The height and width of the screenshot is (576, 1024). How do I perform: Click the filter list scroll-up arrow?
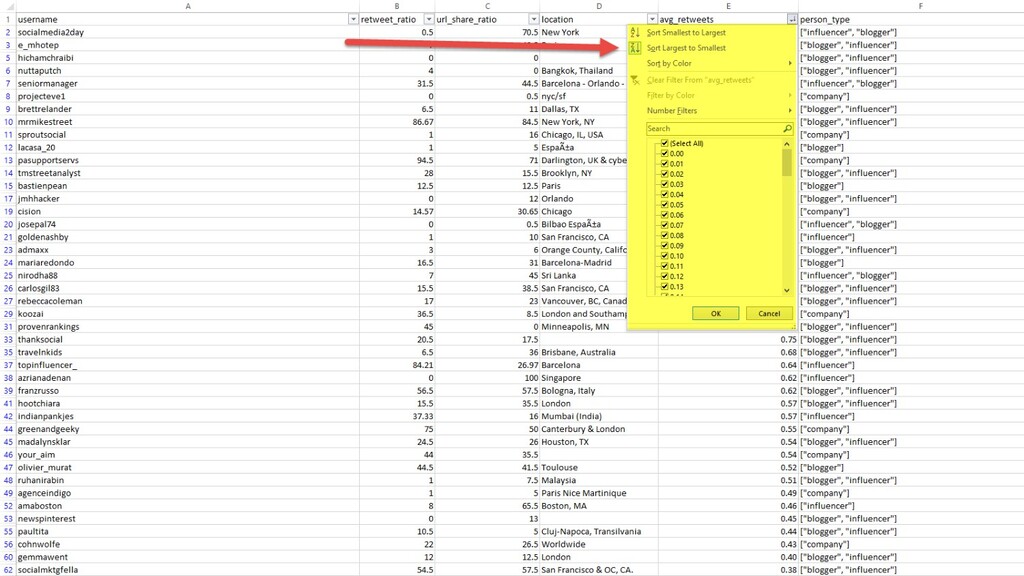click(786, 144)
